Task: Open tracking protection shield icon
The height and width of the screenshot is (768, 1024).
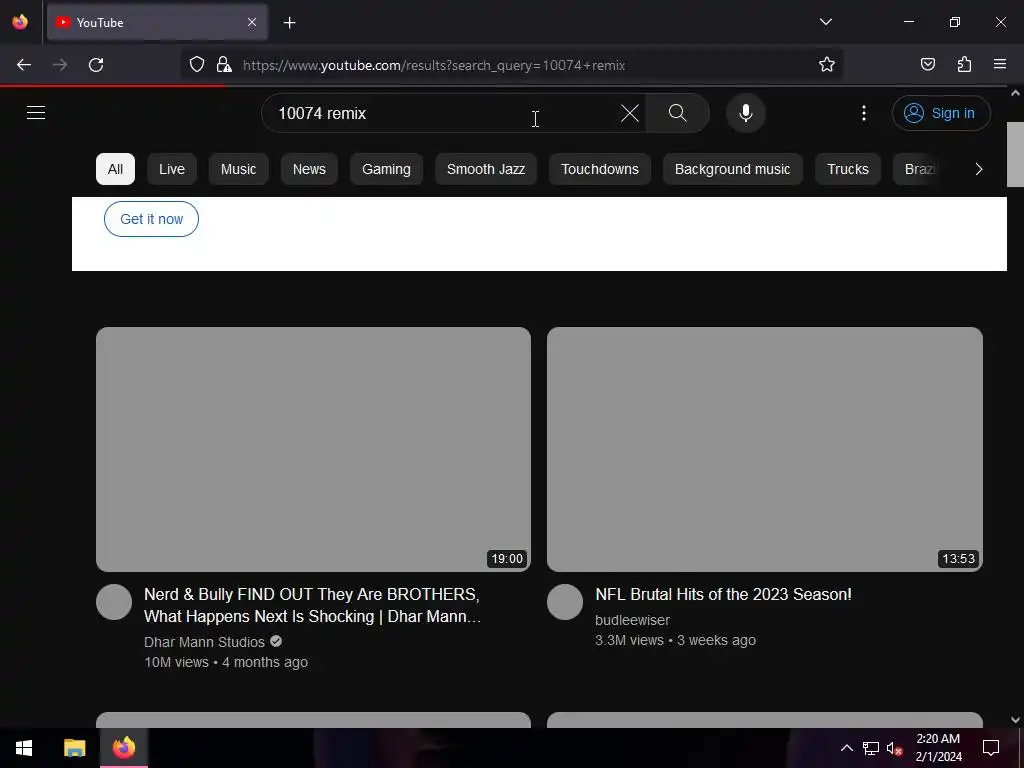Action: tap(197, 65)
